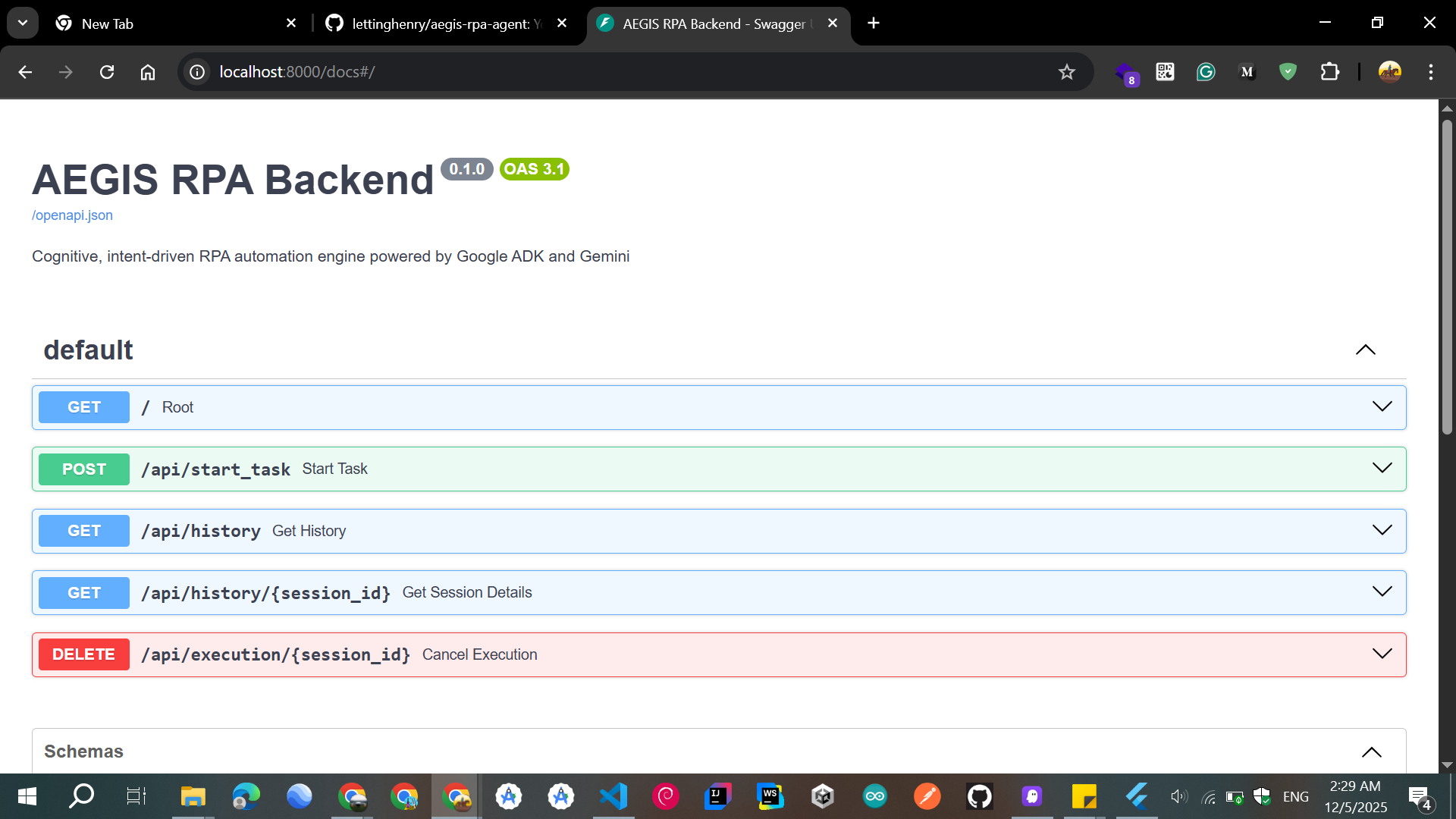
Task: Open the browser Extensions puzzle icon
Action: tap(1329, 72)
